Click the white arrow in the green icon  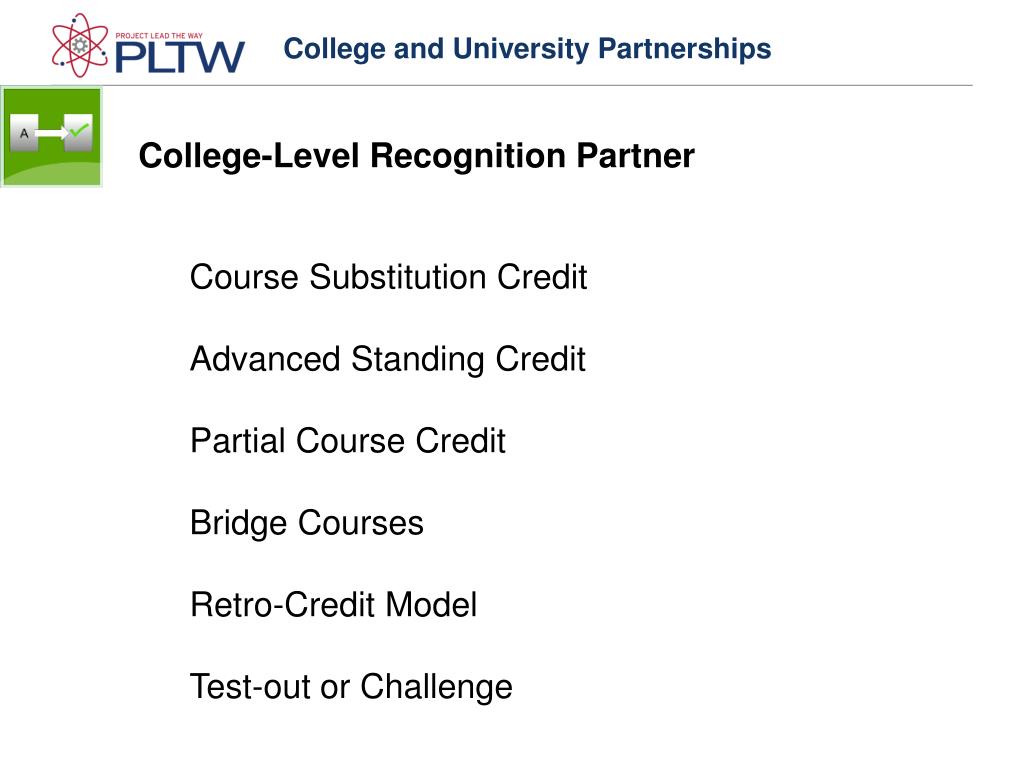(52, 133)
